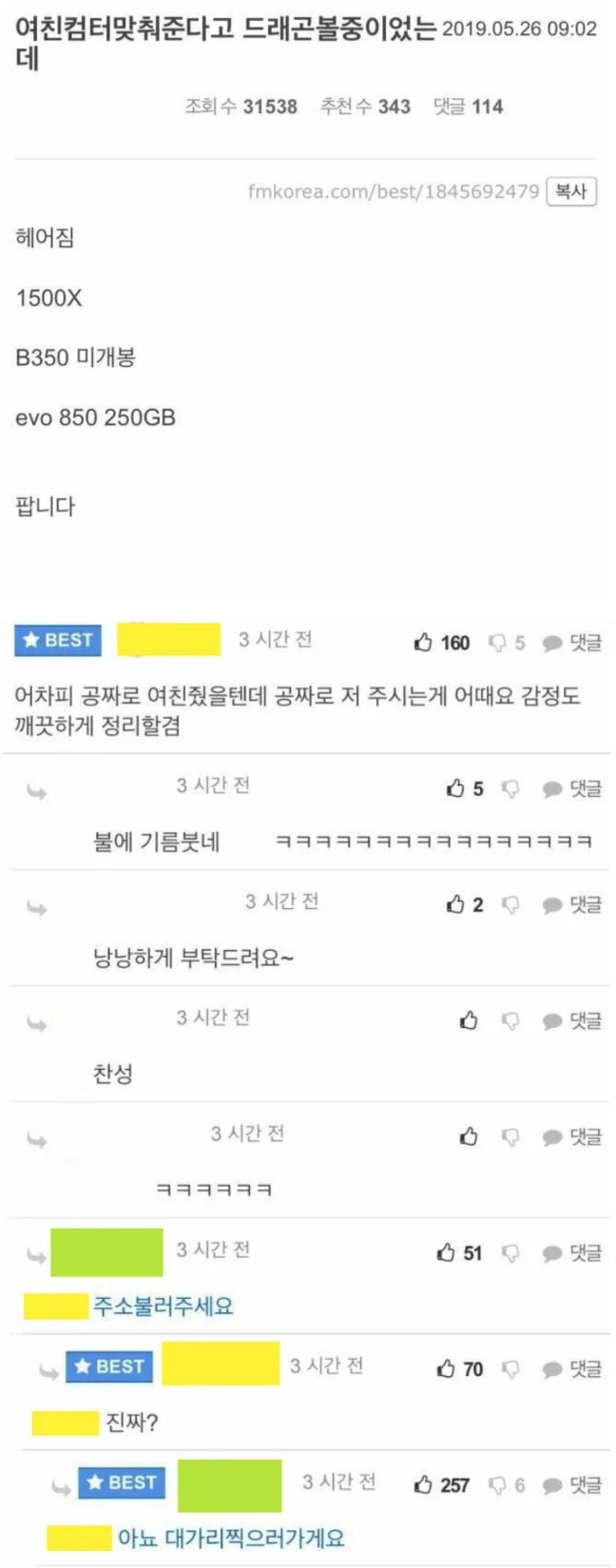This screenshot has height=1568, width=616.
Task: Dislike the top BEST comment showing 5 downvotes
Action: click(507, 643)
